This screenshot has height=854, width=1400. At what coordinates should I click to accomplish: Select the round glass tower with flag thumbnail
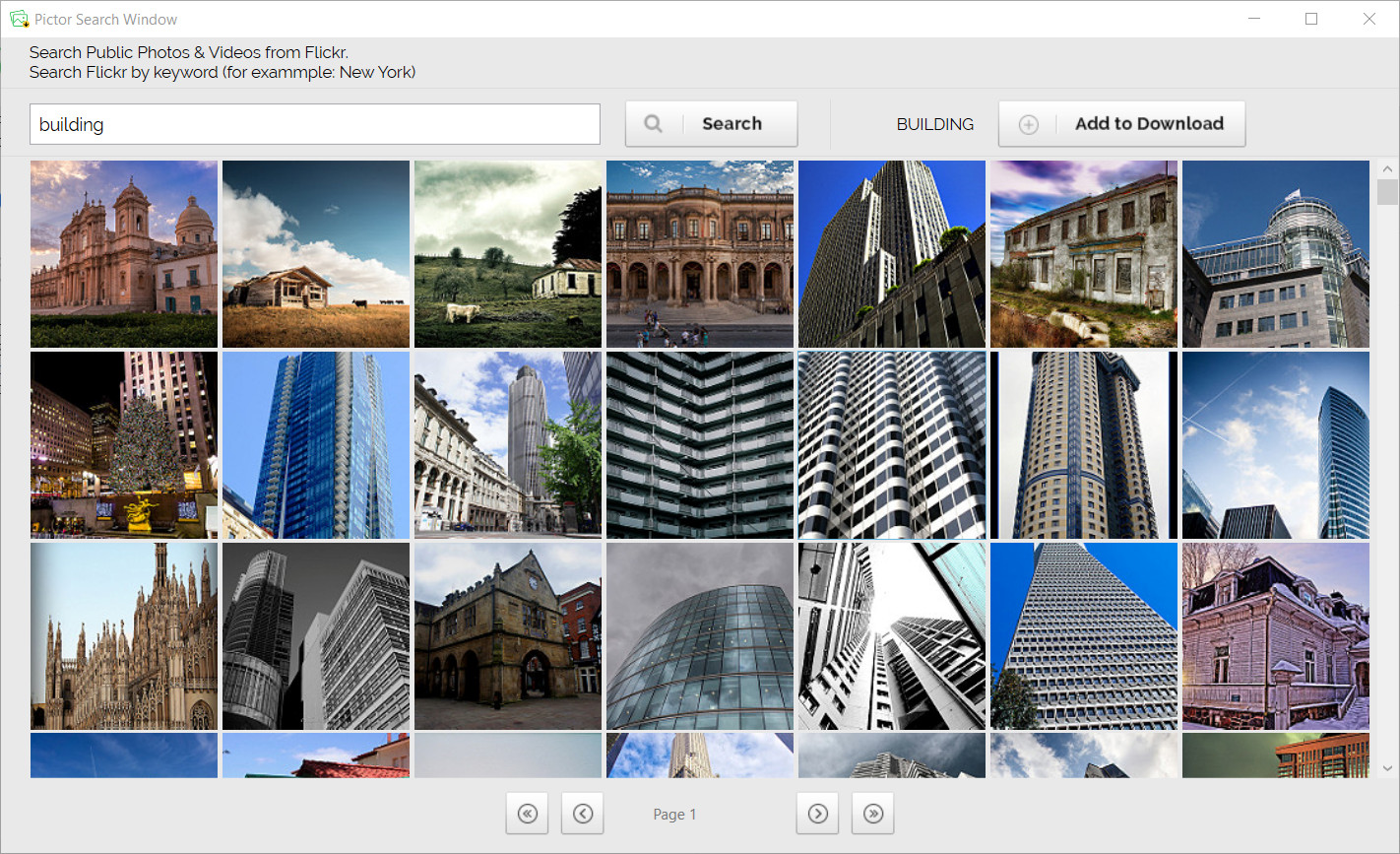[x=1276, y=254]
